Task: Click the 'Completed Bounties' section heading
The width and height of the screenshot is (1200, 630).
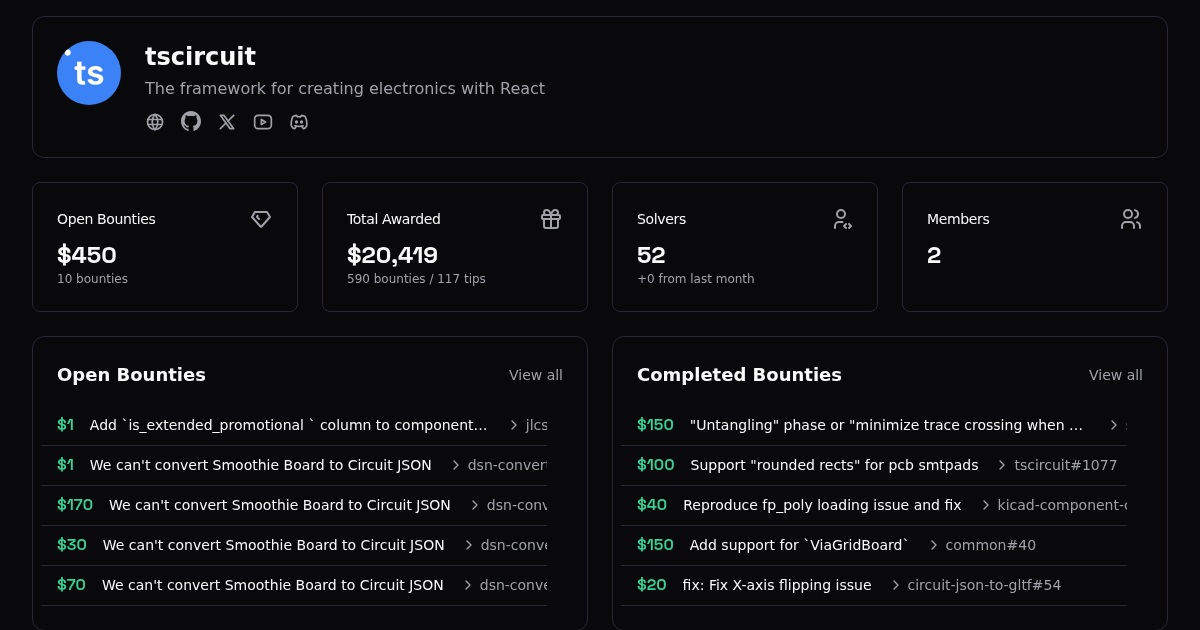Action: pos(739,375)
